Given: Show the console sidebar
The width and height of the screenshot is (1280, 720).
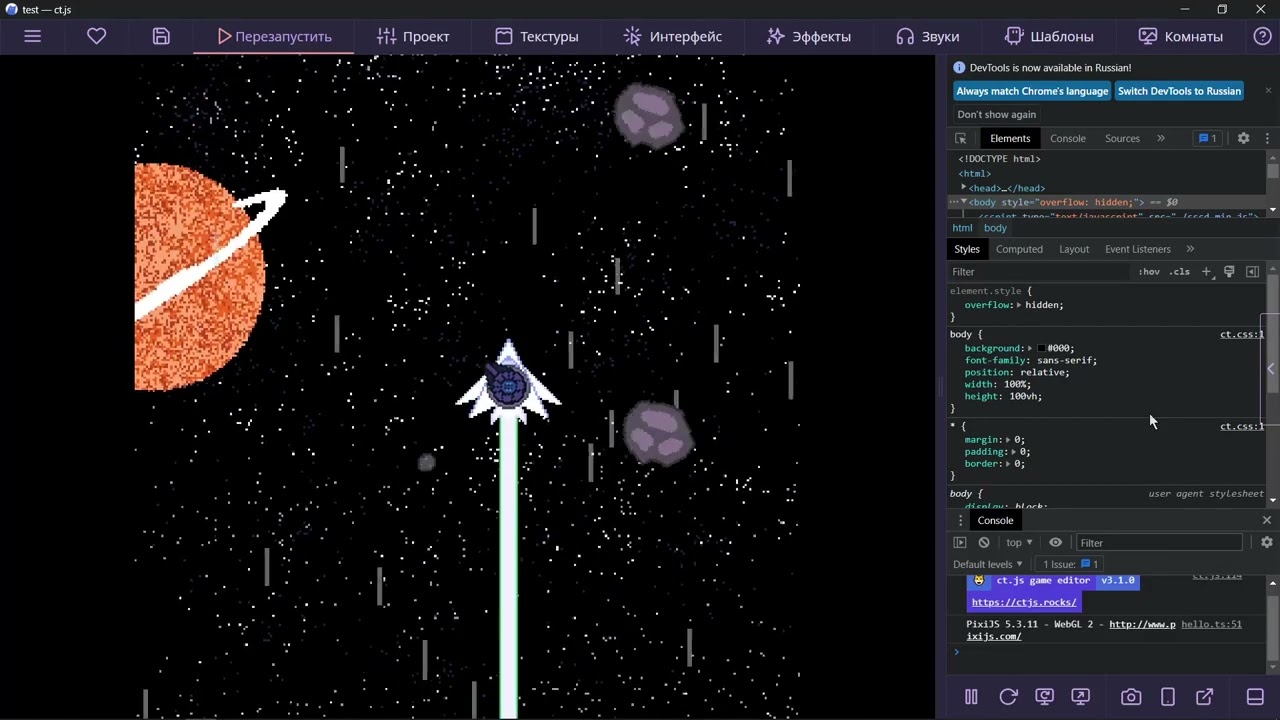Looking at the screenshot, I should click(x=960, y=543).
